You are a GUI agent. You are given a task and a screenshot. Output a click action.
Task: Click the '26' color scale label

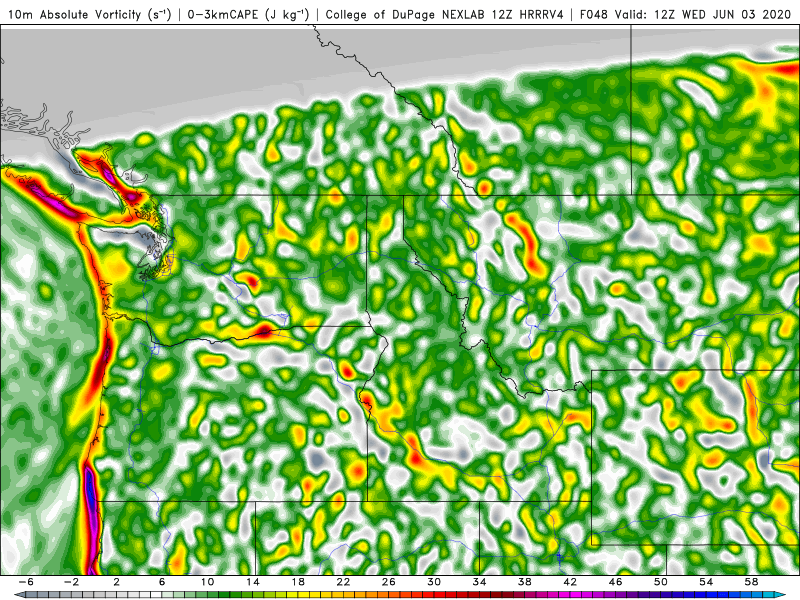[389, 582]
